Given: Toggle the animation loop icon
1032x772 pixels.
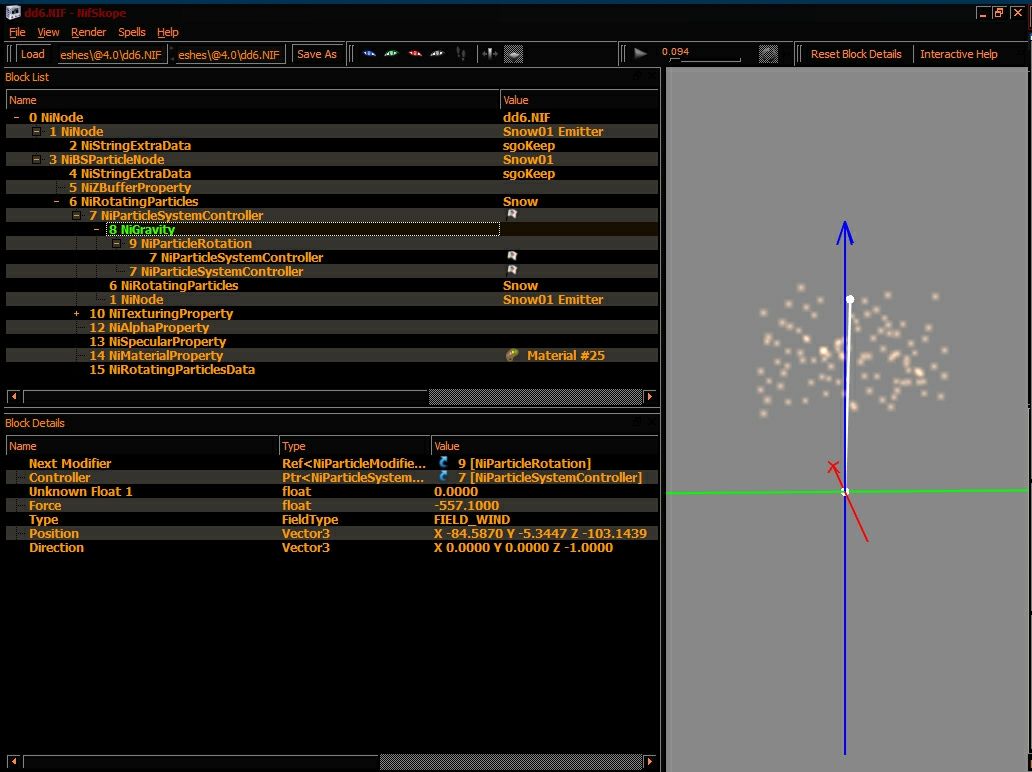Looking at the screenshot, I should [x=768, y=54].
